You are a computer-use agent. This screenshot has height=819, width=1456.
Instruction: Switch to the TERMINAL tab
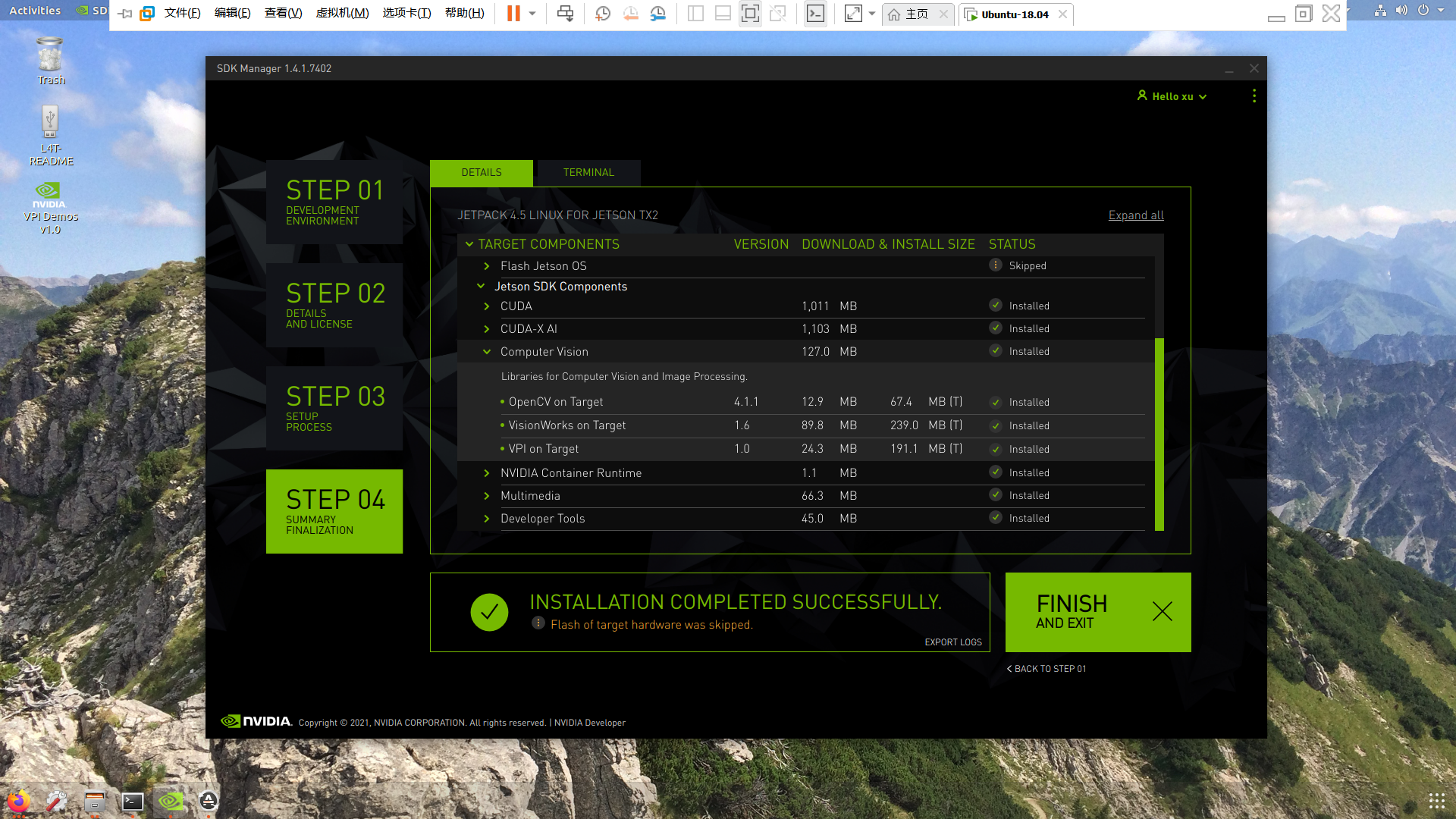[588, 173]
